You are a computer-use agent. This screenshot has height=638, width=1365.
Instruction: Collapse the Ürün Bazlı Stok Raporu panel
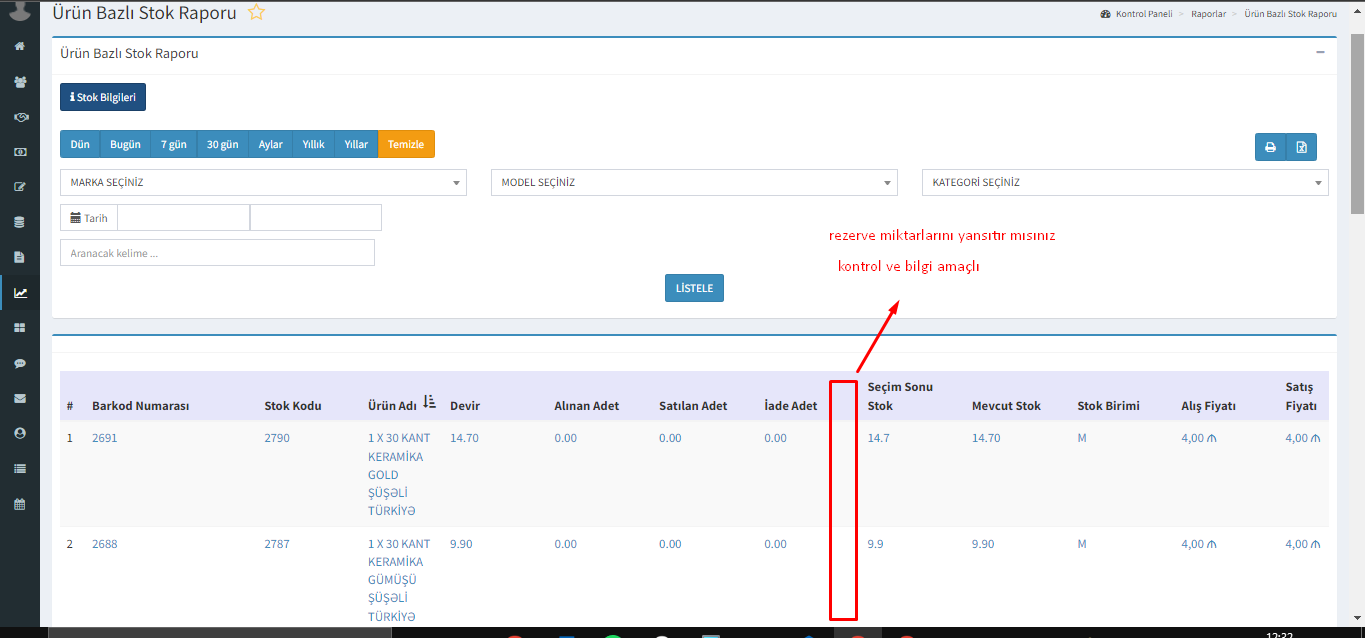[1320, 52]
